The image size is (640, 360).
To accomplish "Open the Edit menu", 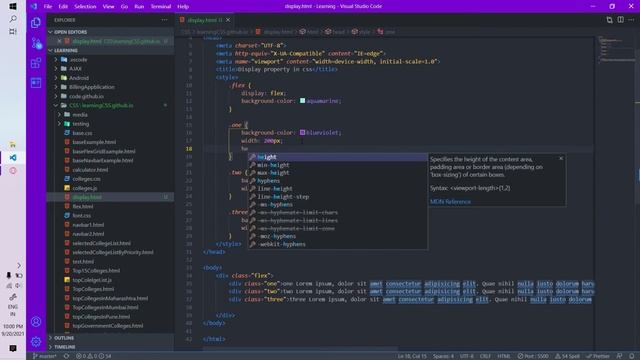I will (63, 7).
